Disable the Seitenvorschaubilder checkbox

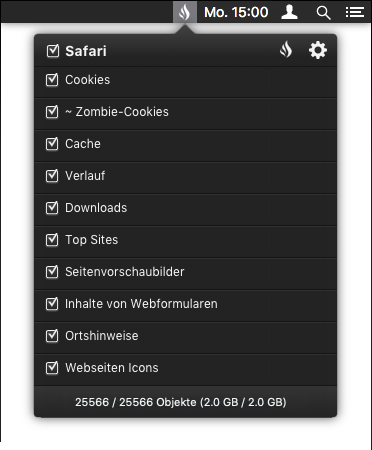click(x=52, y=272)
